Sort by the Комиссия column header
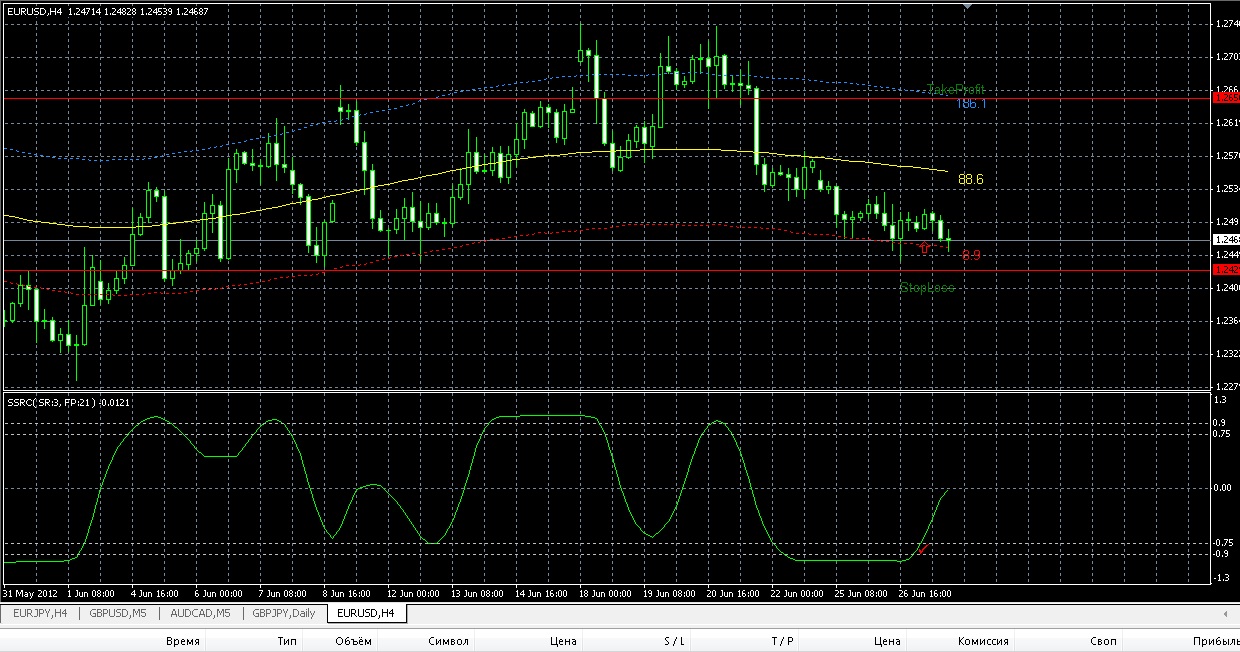 coord(983,641)
